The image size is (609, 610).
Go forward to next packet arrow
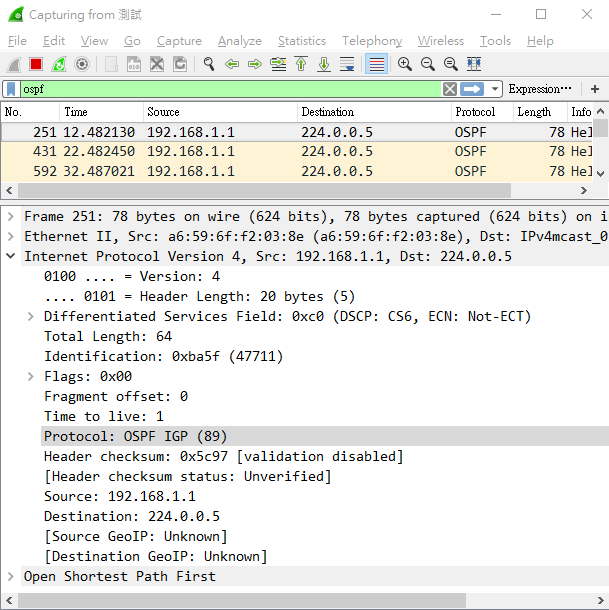click(255, 64)
